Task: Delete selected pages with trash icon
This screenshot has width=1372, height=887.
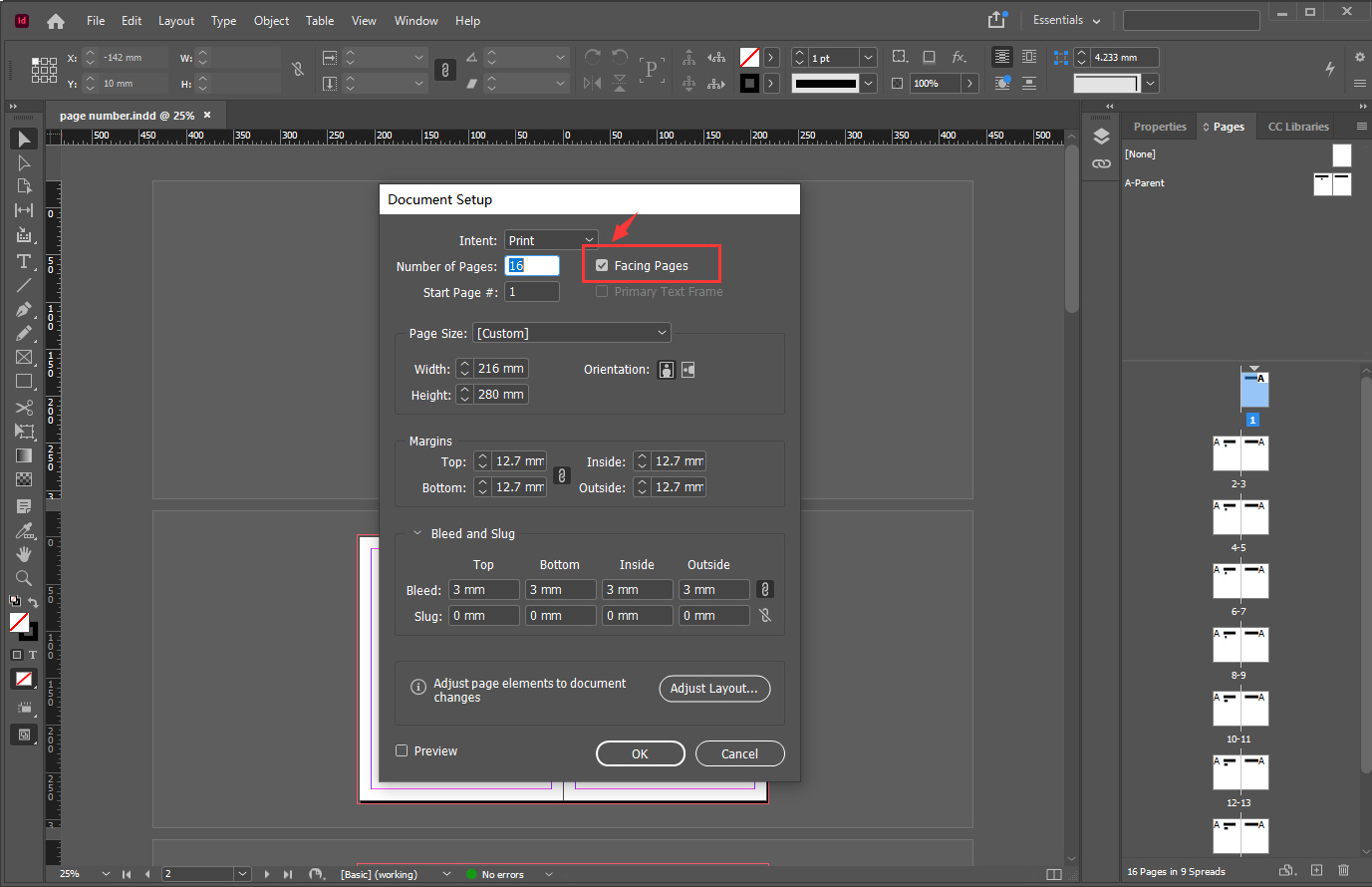Action: [x=1343, y=870]
